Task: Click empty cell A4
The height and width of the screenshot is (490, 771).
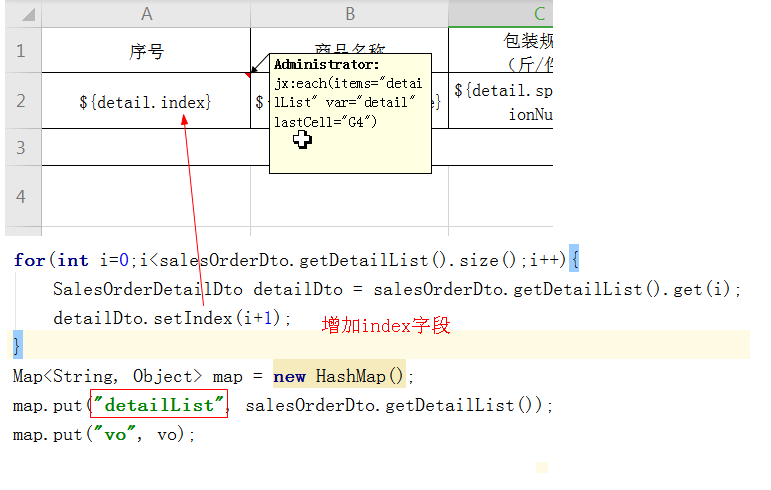Action: [x=146, y=197]
